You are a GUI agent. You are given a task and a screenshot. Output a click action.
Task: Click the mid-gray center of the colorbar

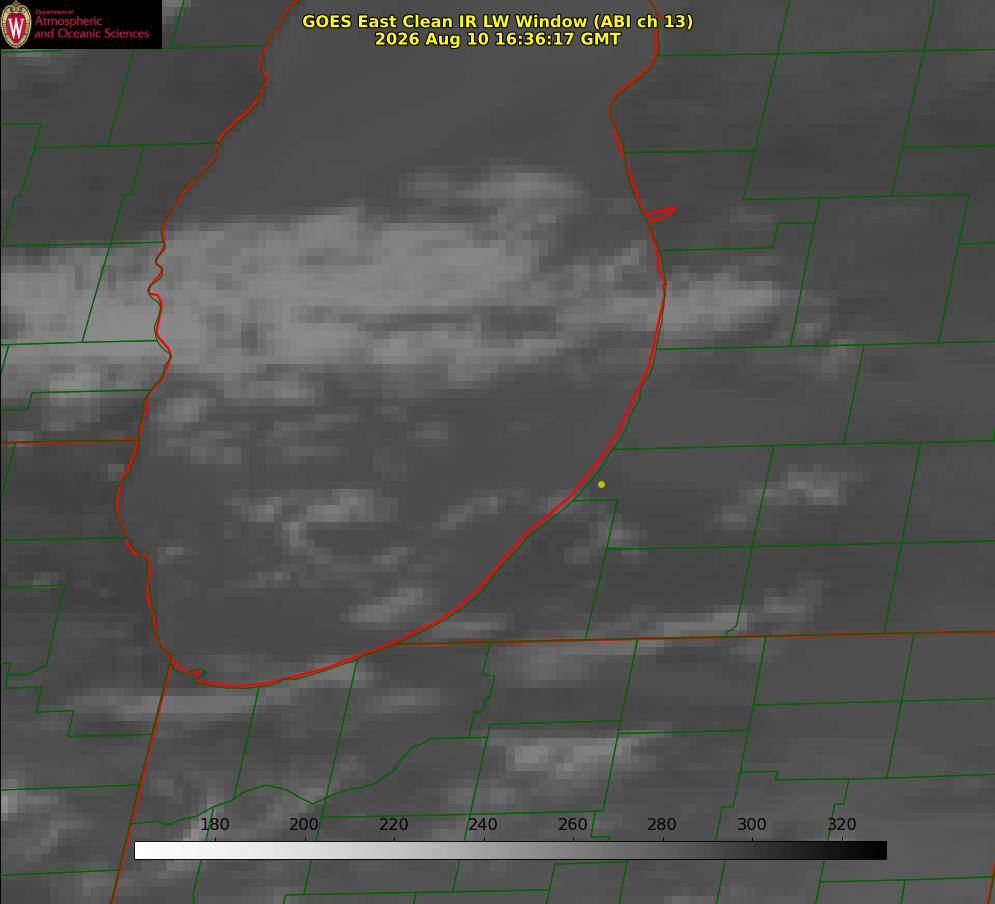point(510,850)
